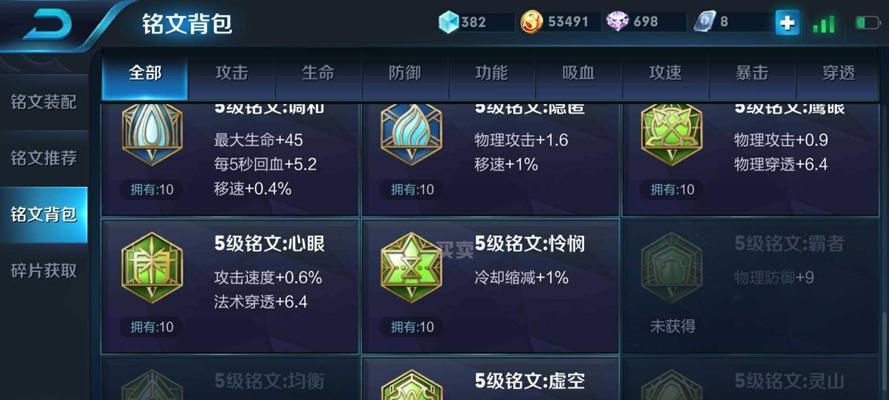Image resolution: width=889 pixels, height=400 pixels.
Task: Tap the blue cube fragment icon
Action: (448, 22)
